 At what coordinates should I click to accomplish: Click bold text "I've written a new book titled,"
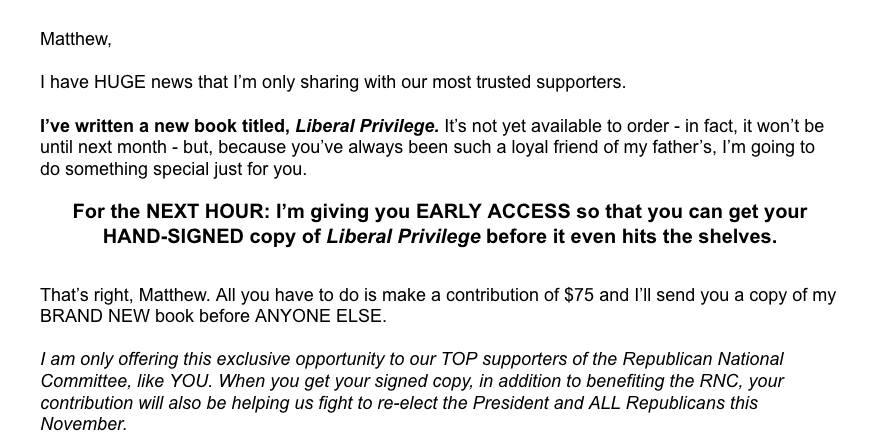tap(165, 126)
